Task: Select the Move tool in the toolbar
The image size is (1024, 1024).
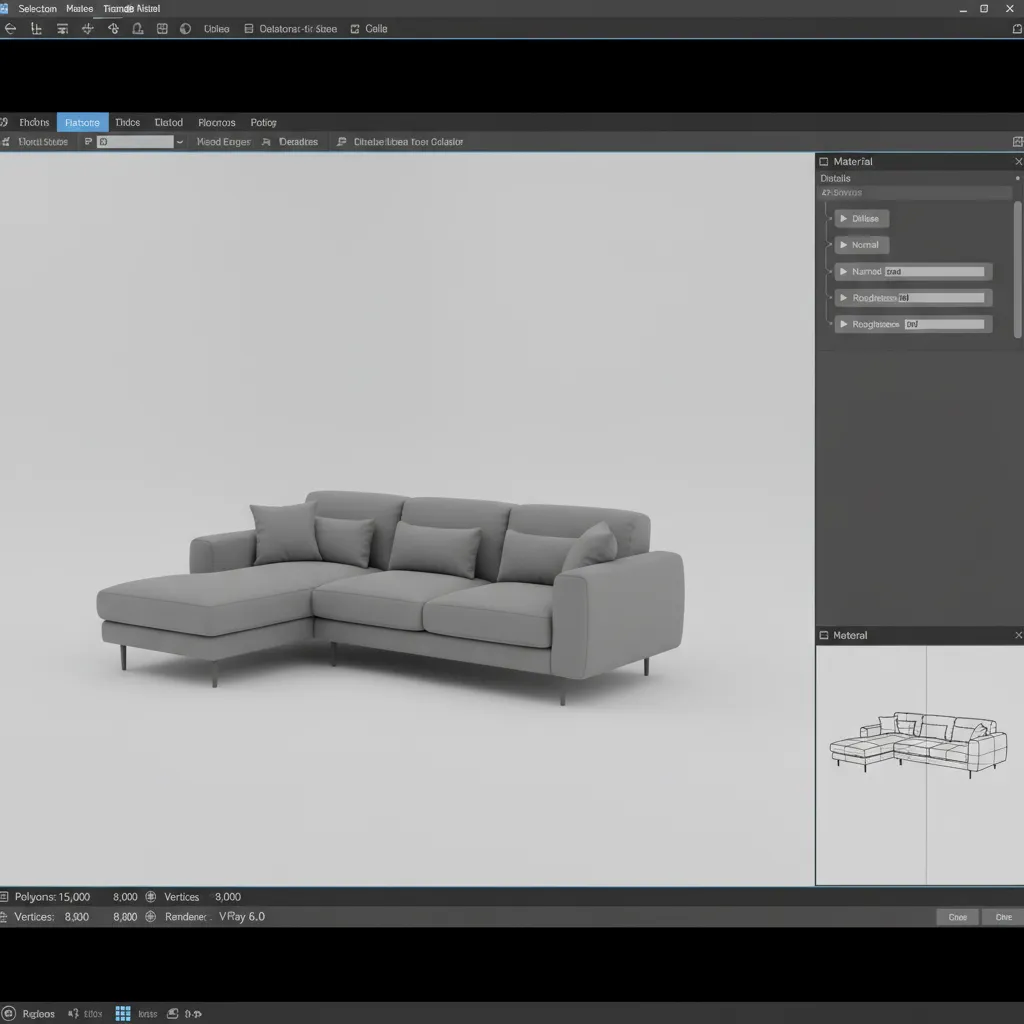Action: tap(87, 28)
